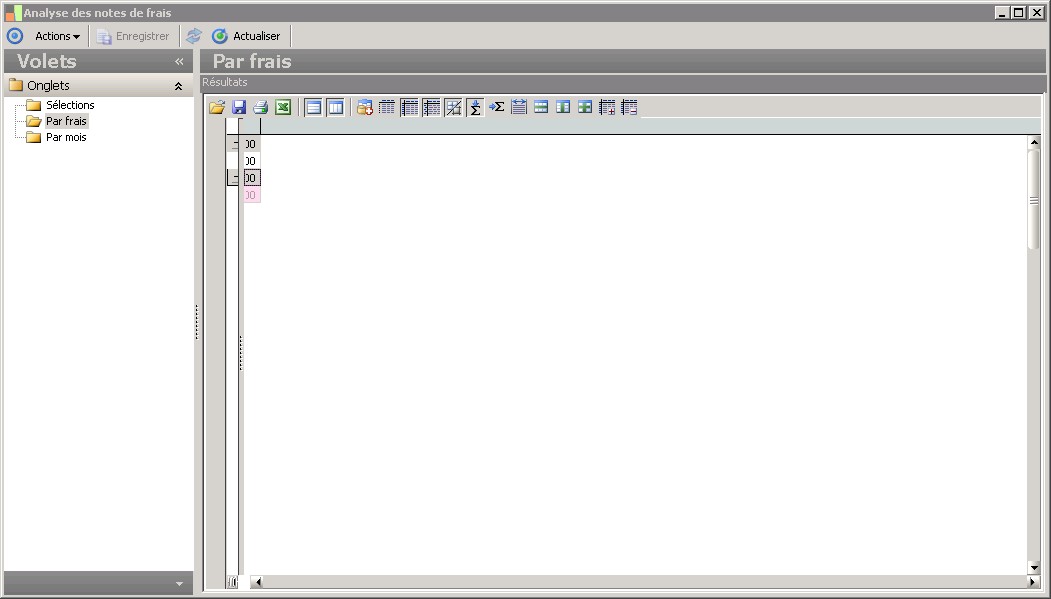Screen dimensions: 1051x599
Task: Click the blue circle icon beside Actions
Action: [15, 36]
